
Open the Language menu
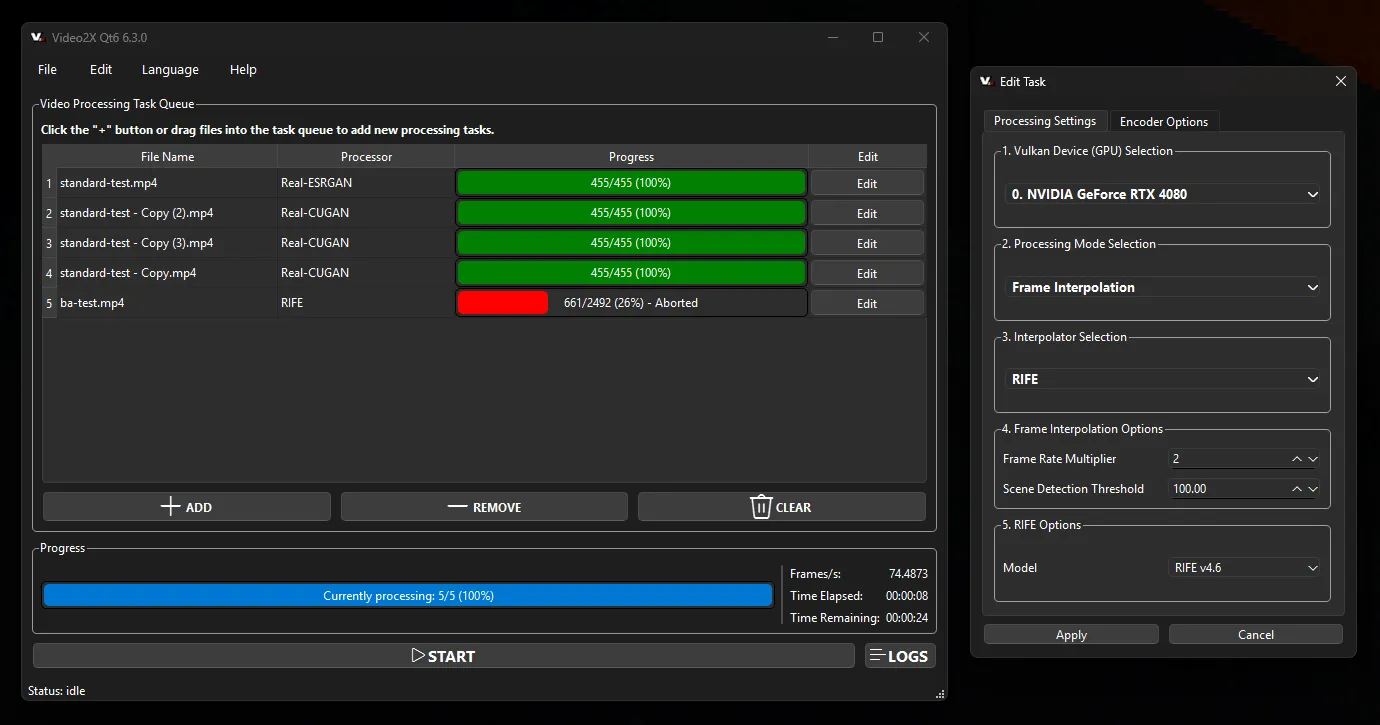[170, 69]
